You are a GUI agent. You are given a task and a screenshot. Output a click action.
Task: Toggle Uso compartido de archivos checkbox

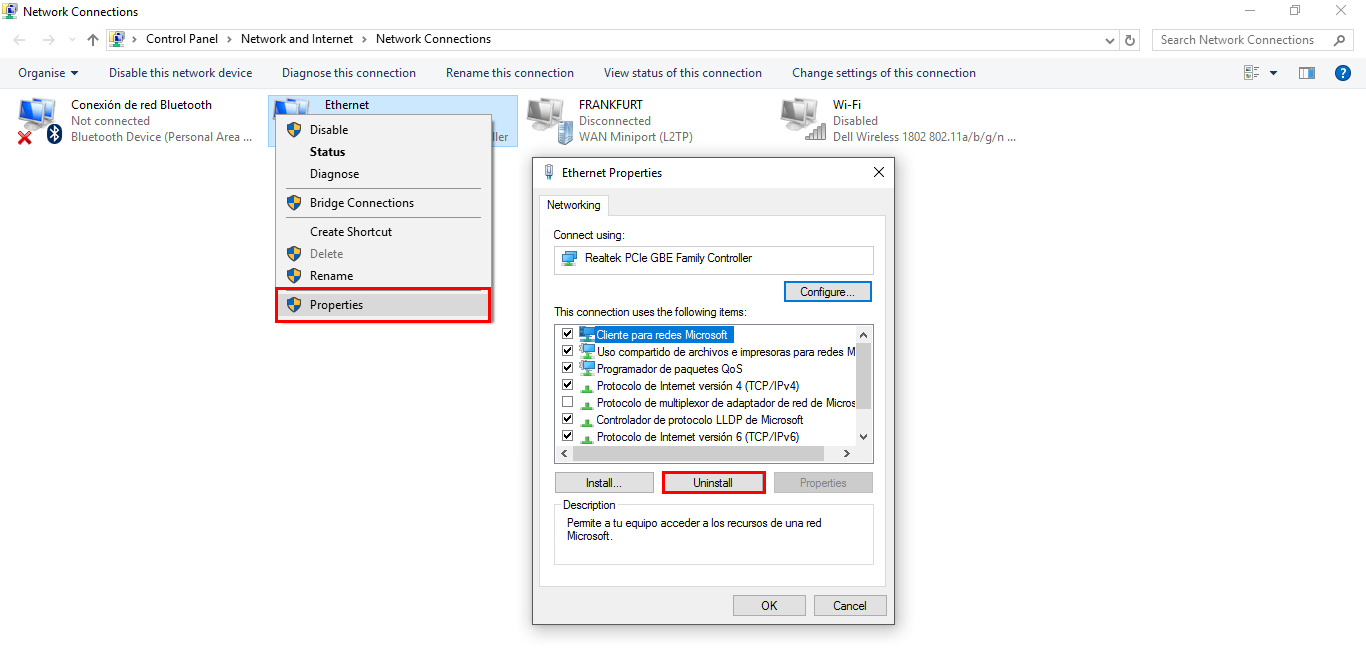tap(568, 351)
